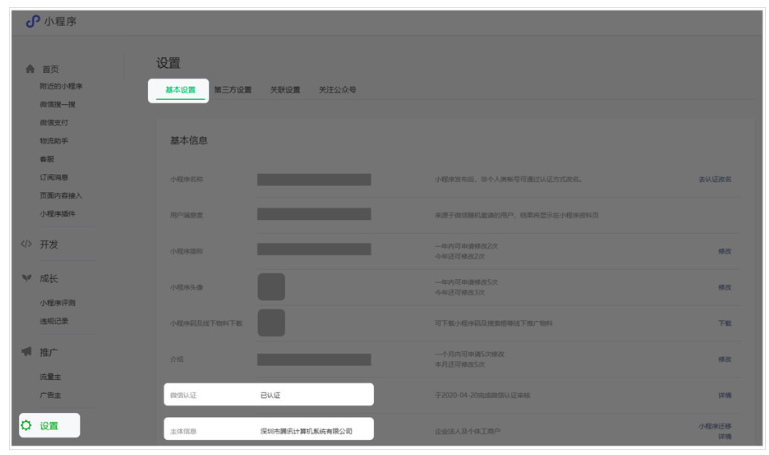Click the 去认证改名 link
Screen dimensions: 769x455
click(714, 179)
